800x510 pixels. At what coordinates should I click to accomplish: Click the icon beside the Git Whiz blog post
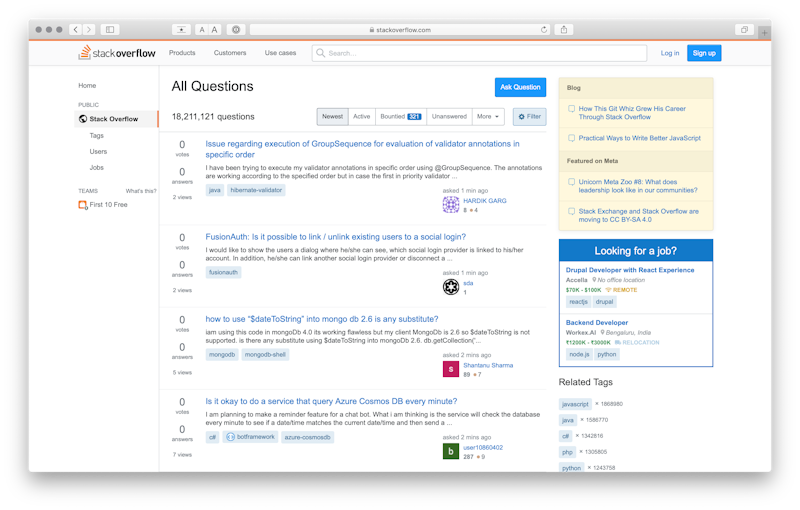point(571,108)
